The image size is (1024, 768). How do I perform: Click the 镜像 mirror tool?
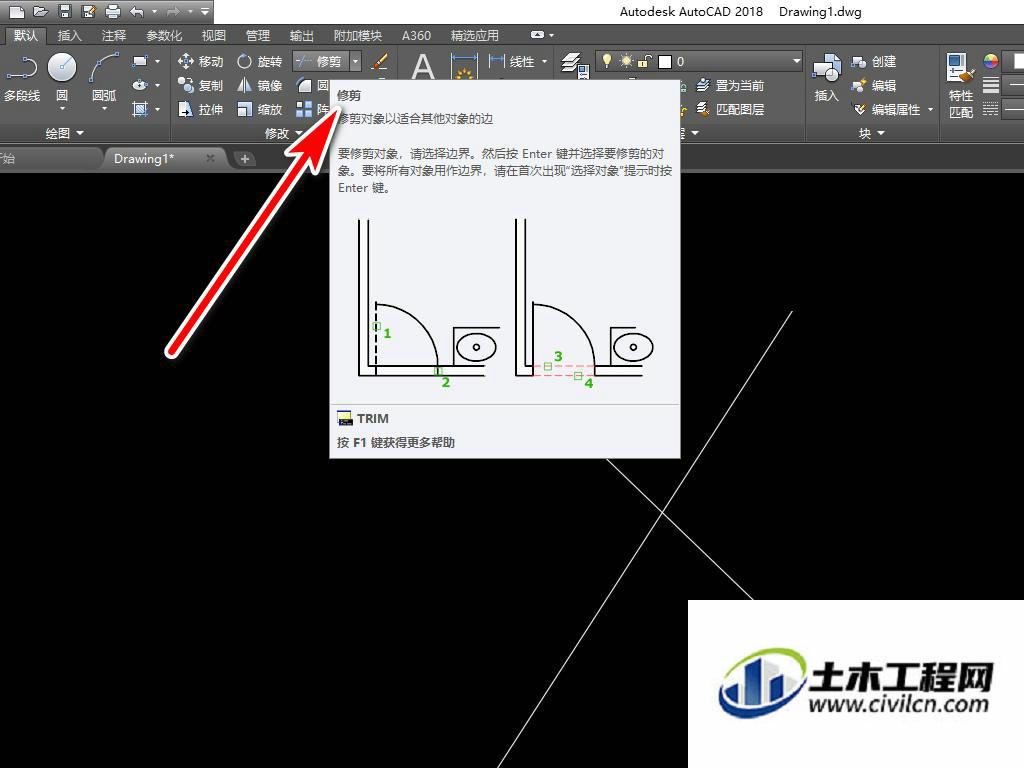click(x=259, y=86)
